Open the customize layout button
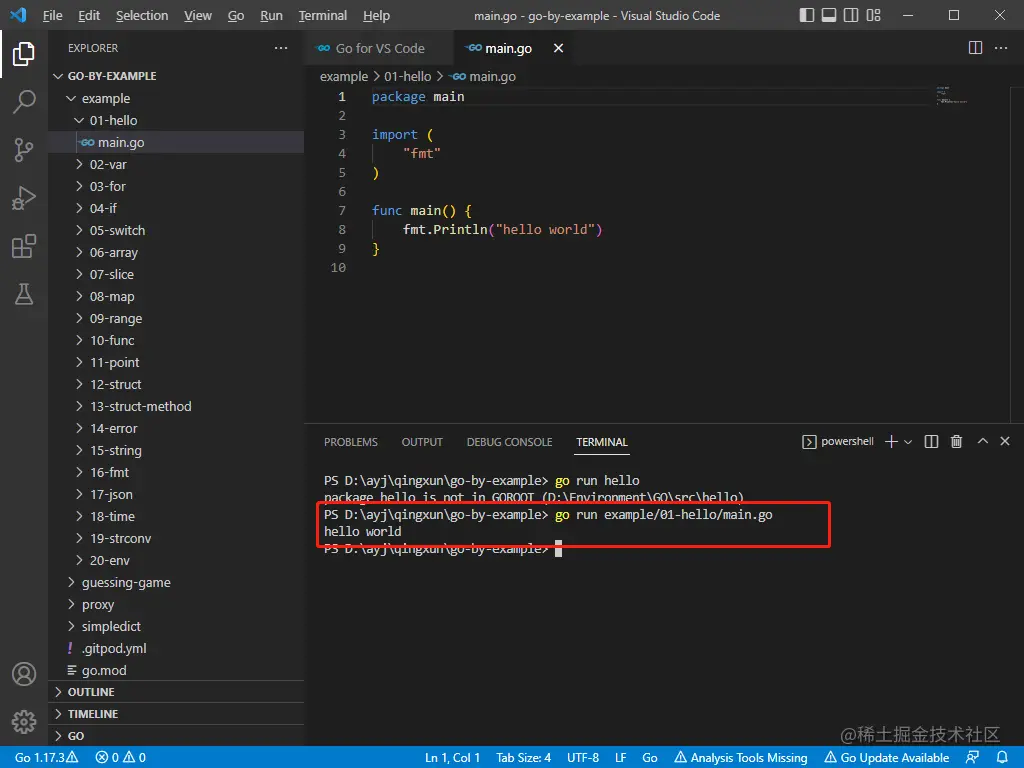 click(874, 15)
